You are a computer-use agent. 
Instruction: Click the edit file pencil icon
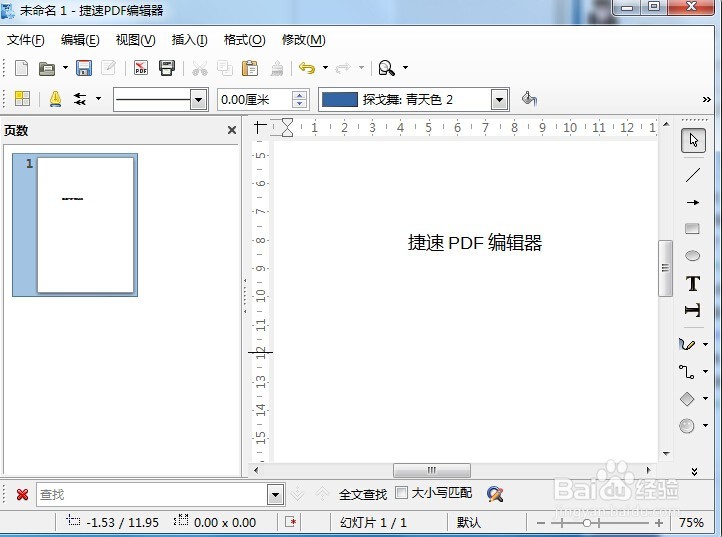[x=108, y=68]
